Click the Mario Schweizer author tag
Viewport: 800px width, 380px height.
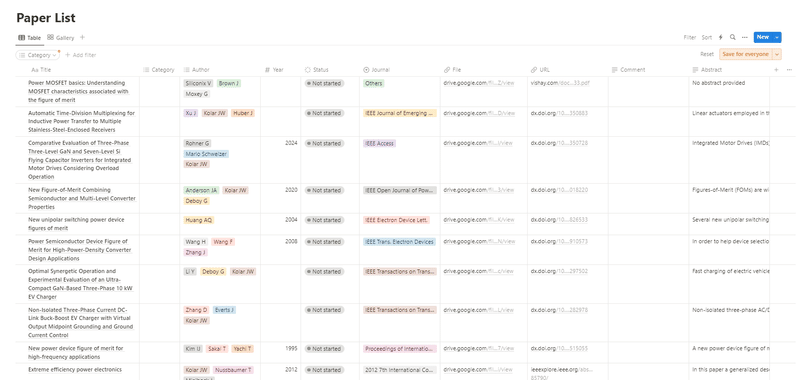pos(206,154)
